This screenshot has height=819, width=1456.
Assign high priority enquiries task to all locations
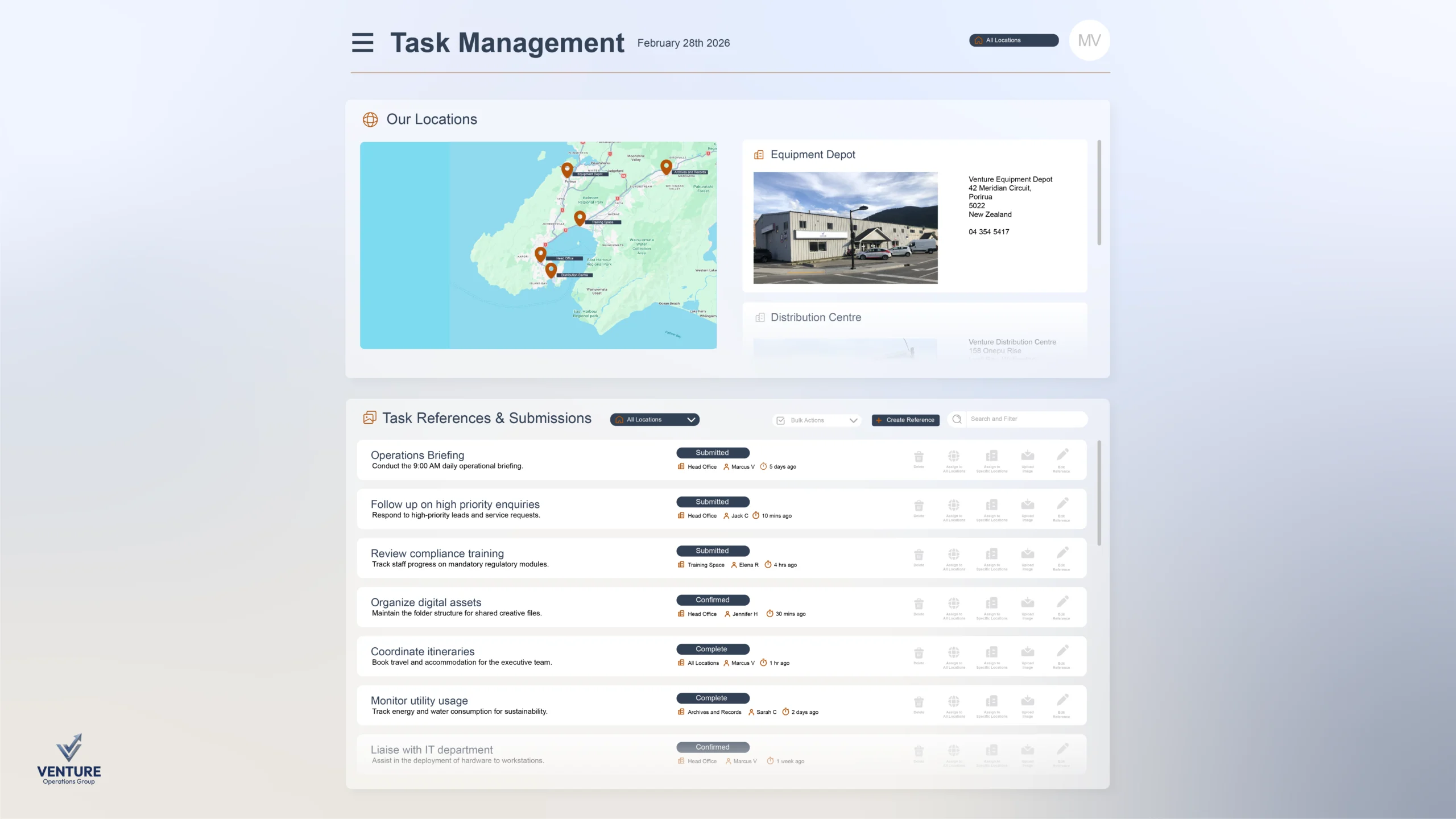point(954,510)
